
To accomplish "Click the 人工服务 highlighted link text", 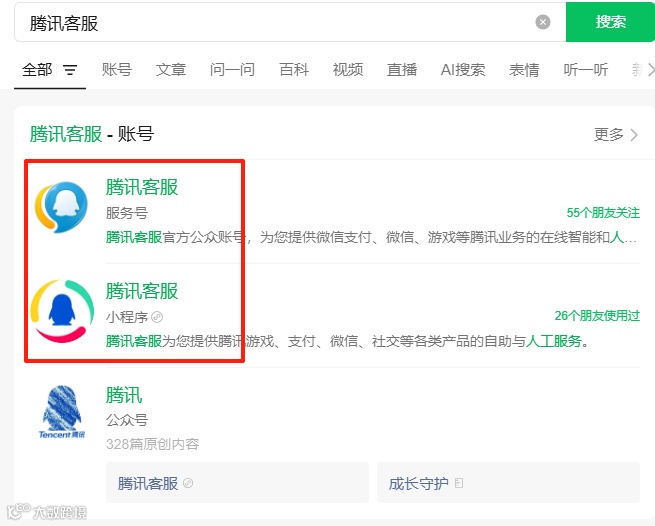I will click(554, 341).
